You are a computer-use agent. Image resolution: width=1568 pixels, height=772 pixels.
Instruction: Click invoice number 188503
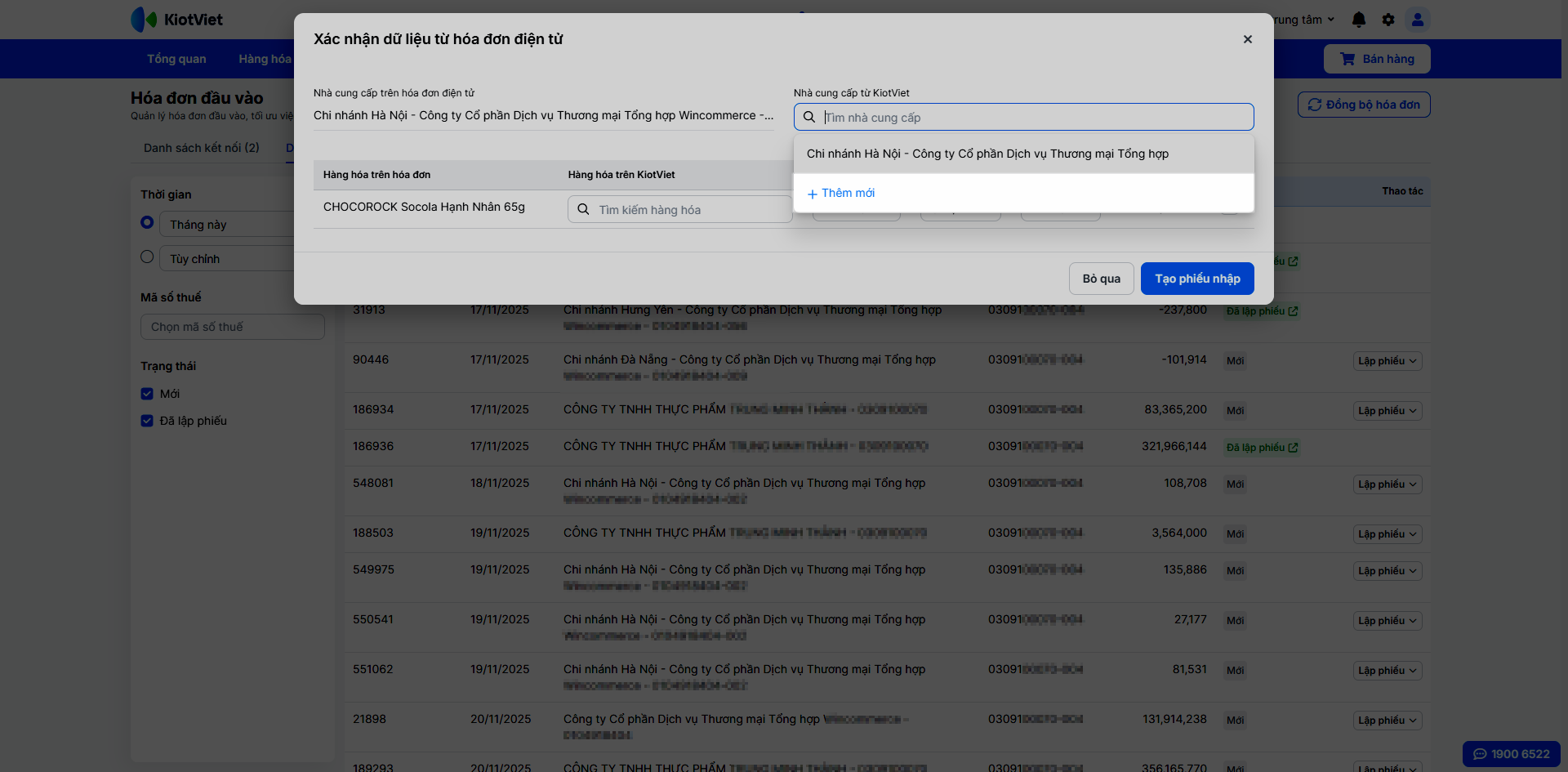[373, 533]
